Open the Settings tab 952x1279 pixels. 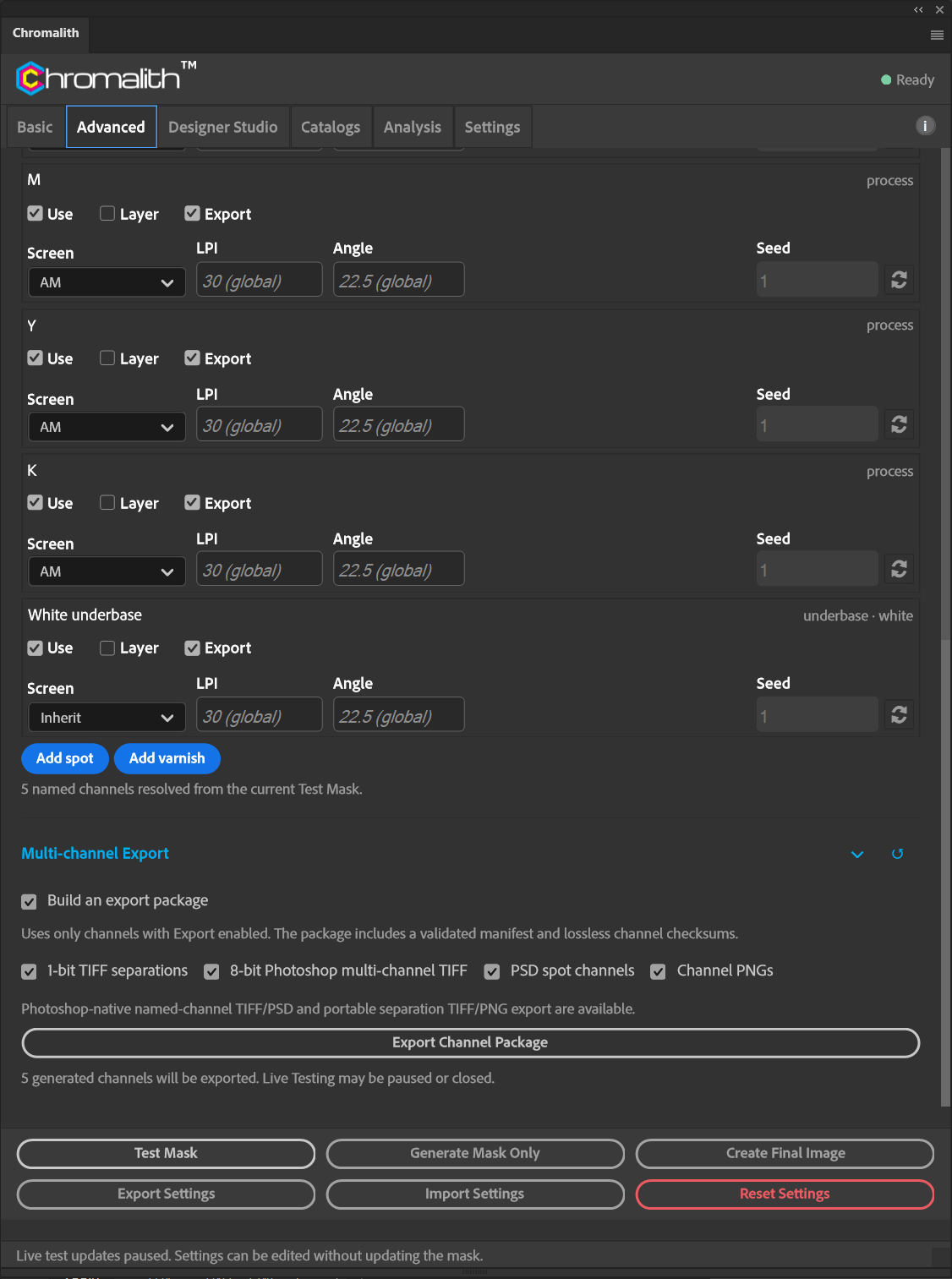[x=493, y=127]
